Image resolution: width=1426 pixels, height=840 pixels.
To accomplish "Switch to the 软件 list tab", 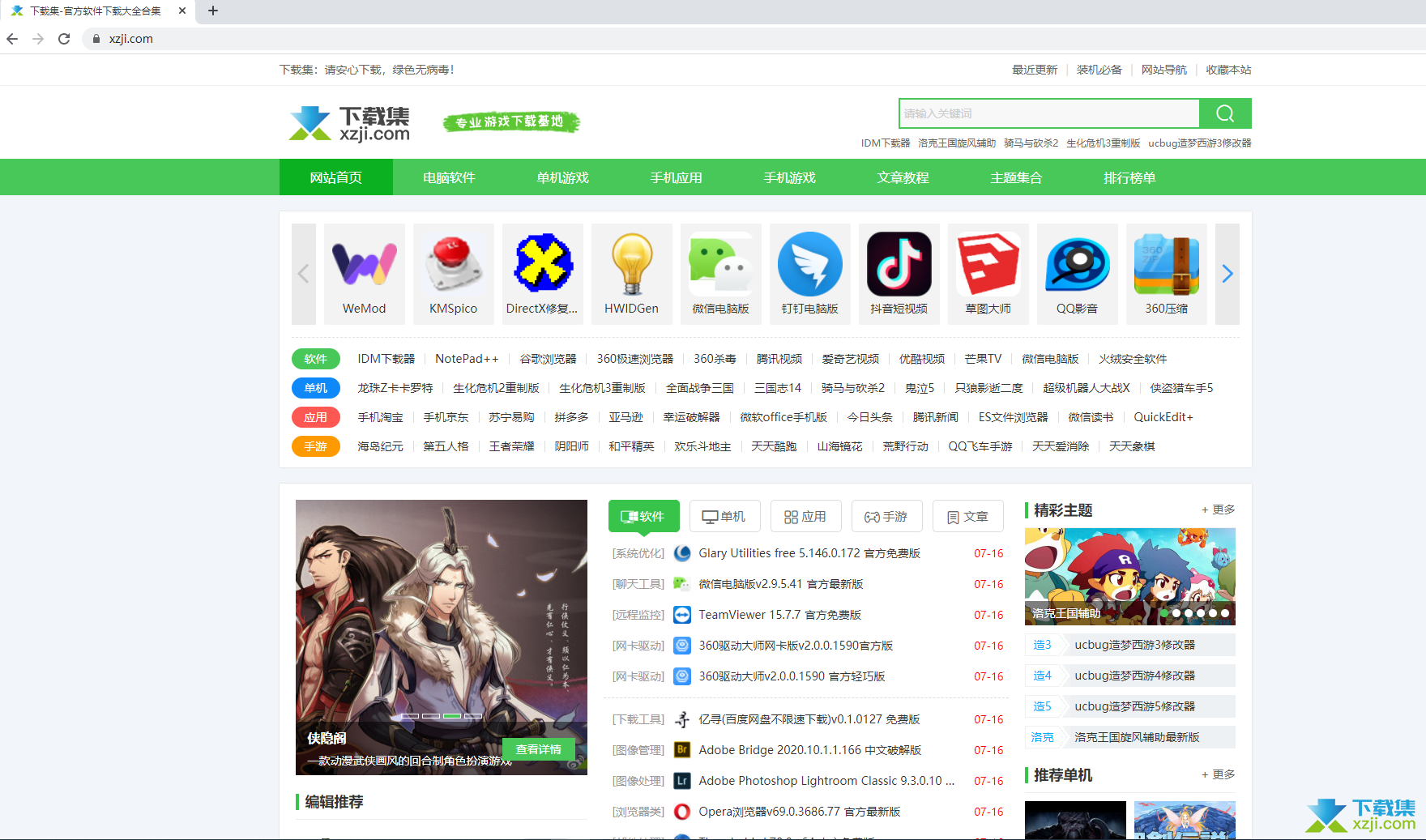I will (644, 516).
